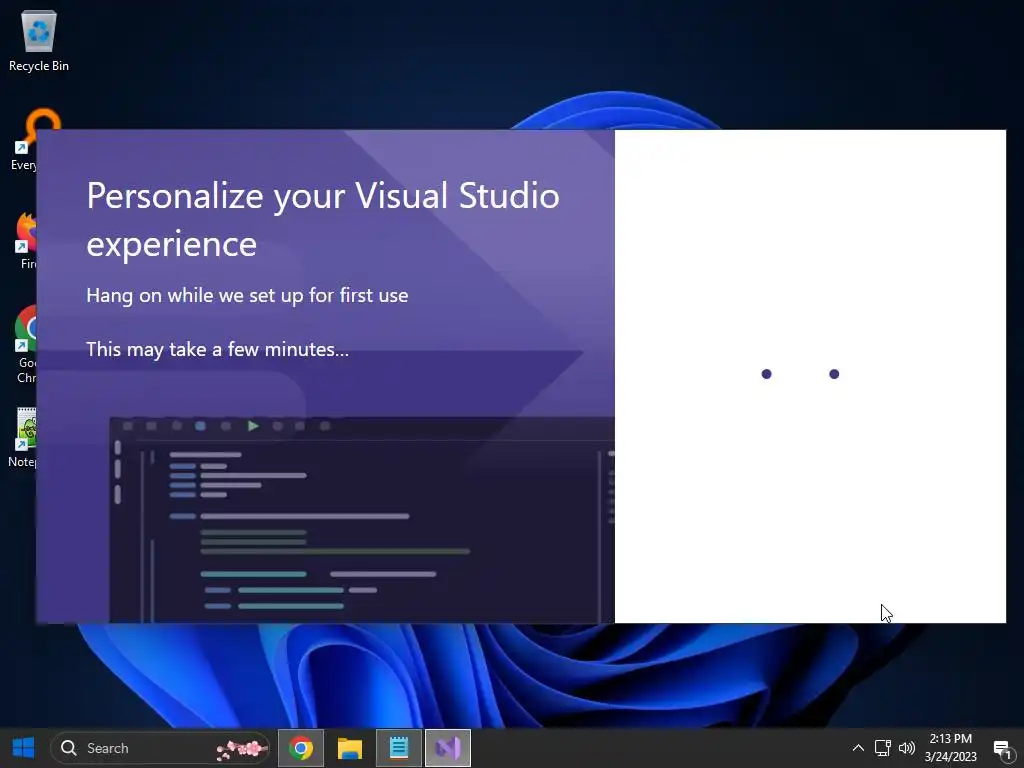Open the Windows Start menu

(x=24, y=748)
